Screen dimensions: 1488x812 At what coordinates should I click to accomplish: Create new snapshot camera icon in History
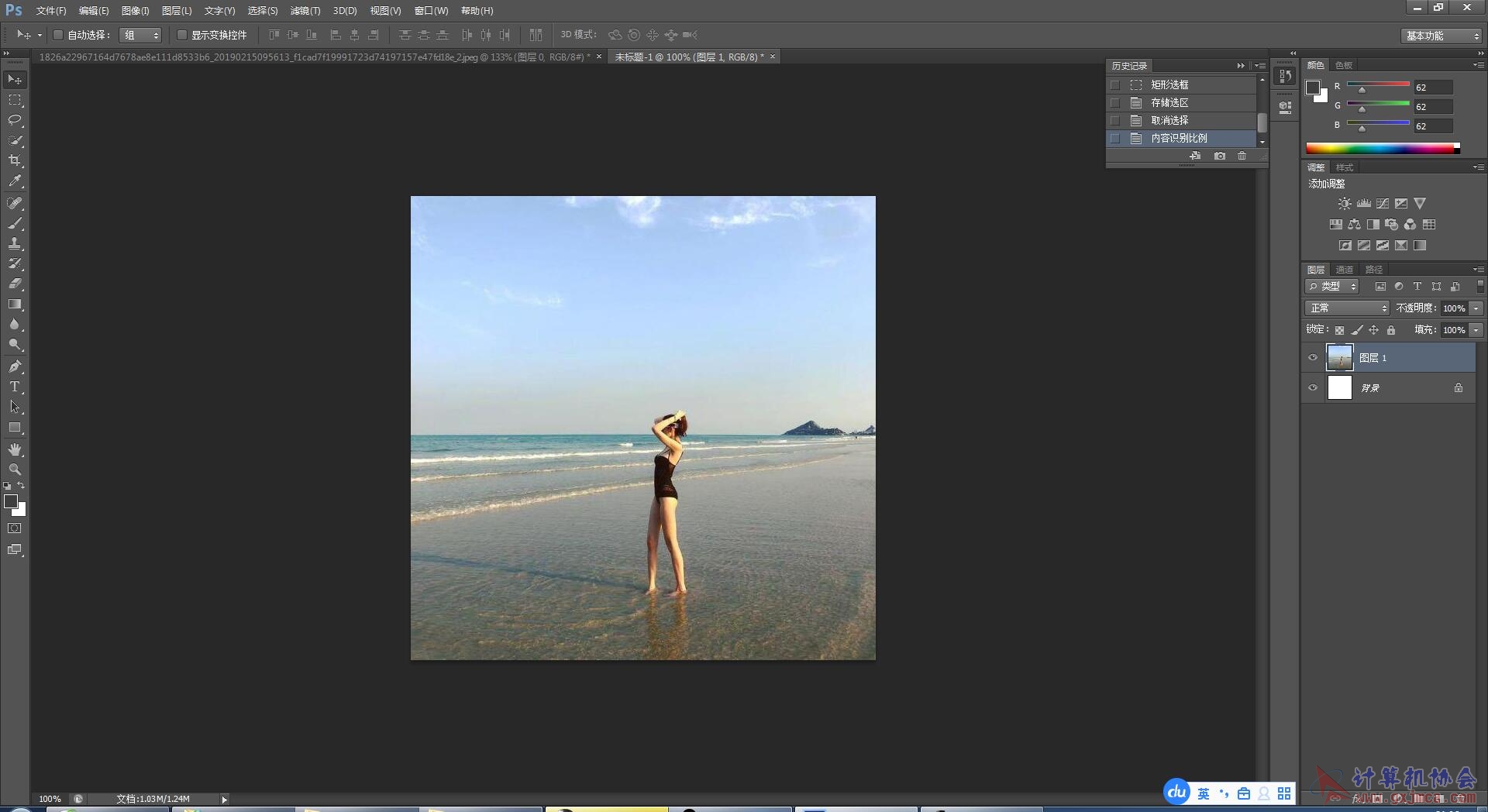tap(1220, 156)
